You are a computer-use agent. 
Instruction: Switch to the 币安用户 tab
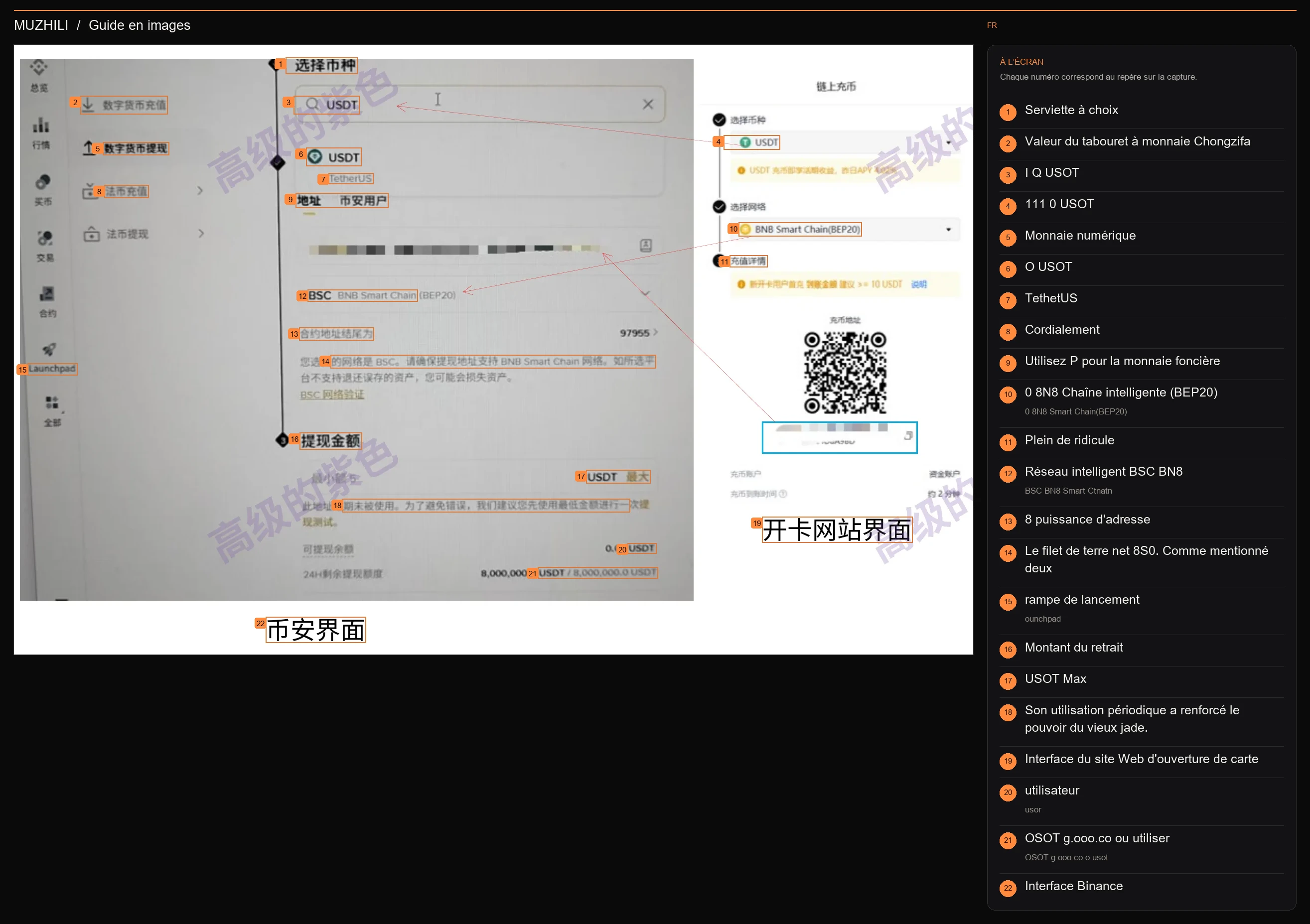pos(363,201)
